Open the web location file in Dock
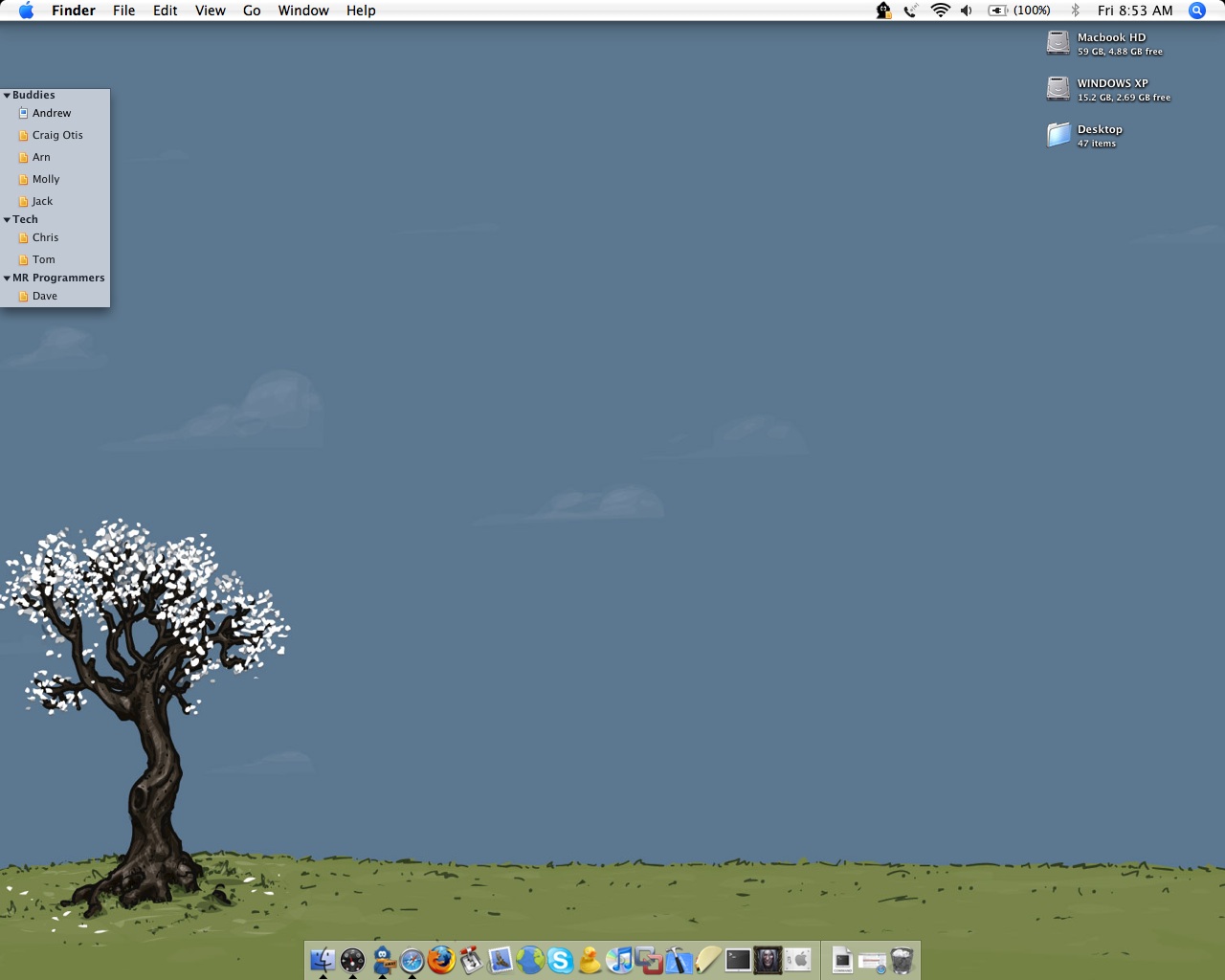Viewport: 1225px width, 980px height. [x=872, y=961]
